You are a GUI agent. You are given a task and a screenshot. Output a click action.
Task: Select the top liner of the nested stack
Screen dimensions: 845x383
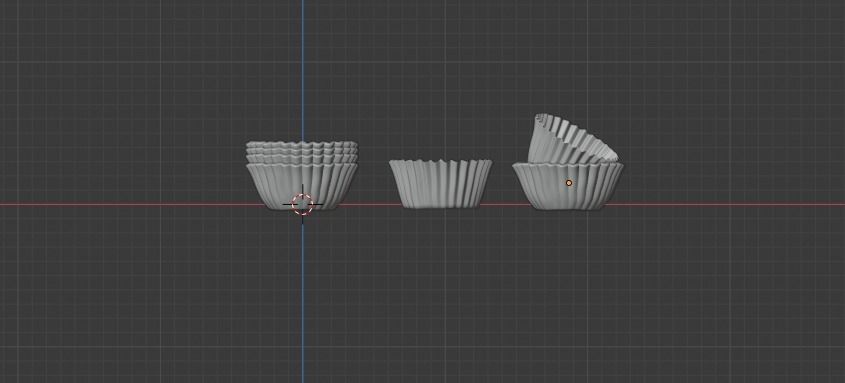click(302, 145)
